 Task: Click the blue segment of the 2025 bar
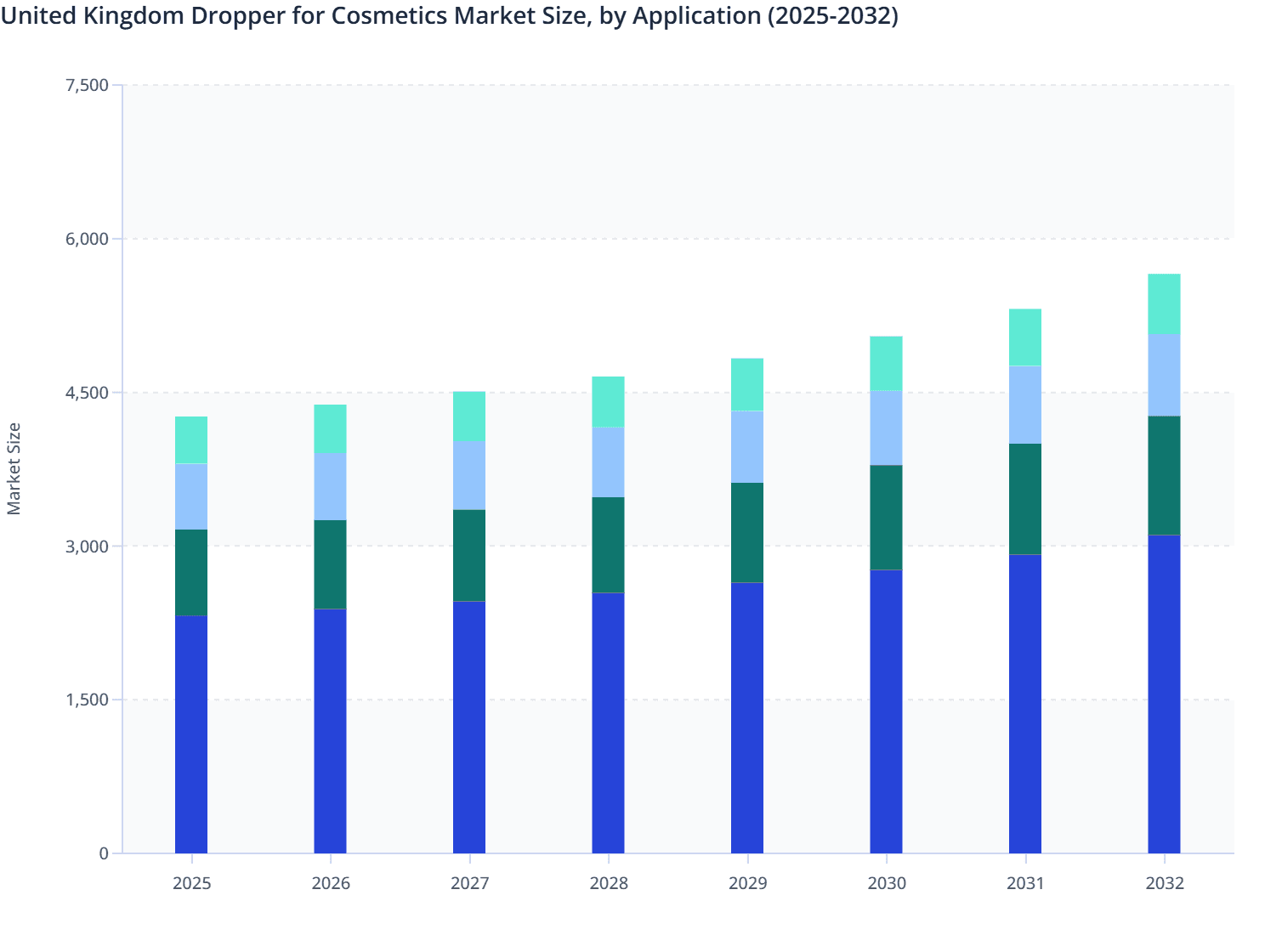pos(192,731)
